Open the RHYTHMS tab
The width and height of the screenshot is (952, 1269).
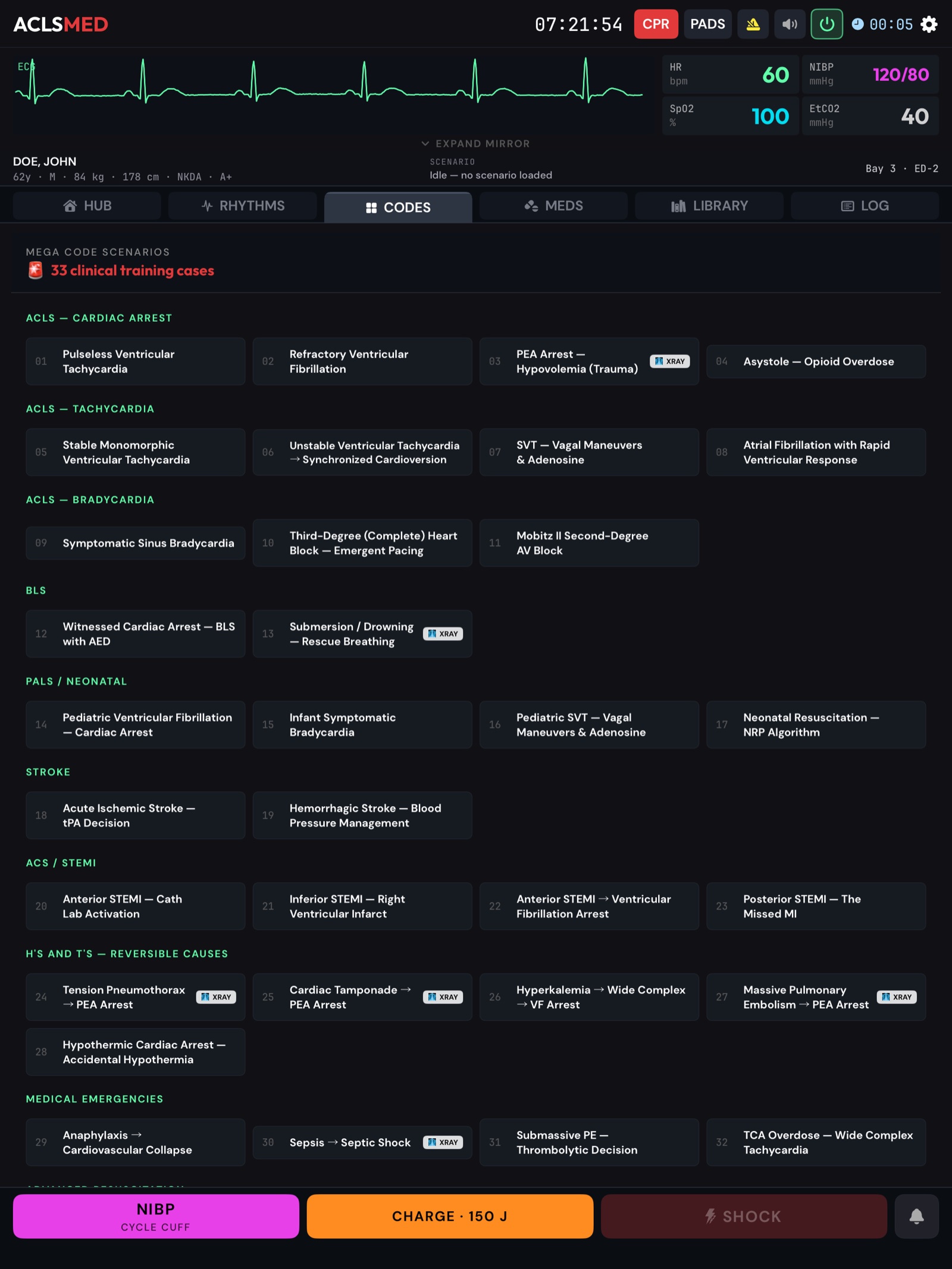pos(243,206)
